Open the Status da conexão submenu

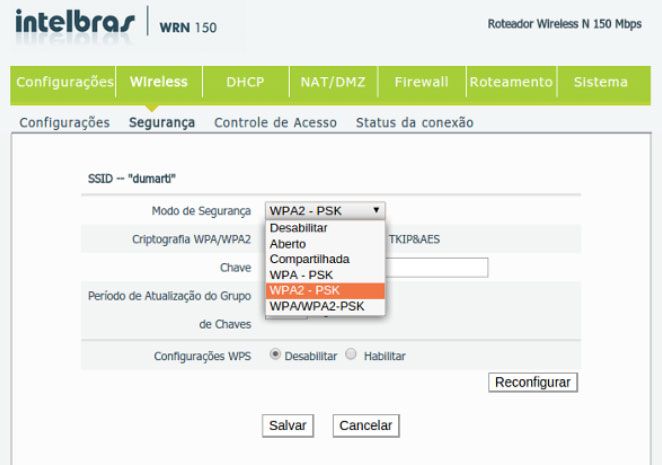click(414, 123)
